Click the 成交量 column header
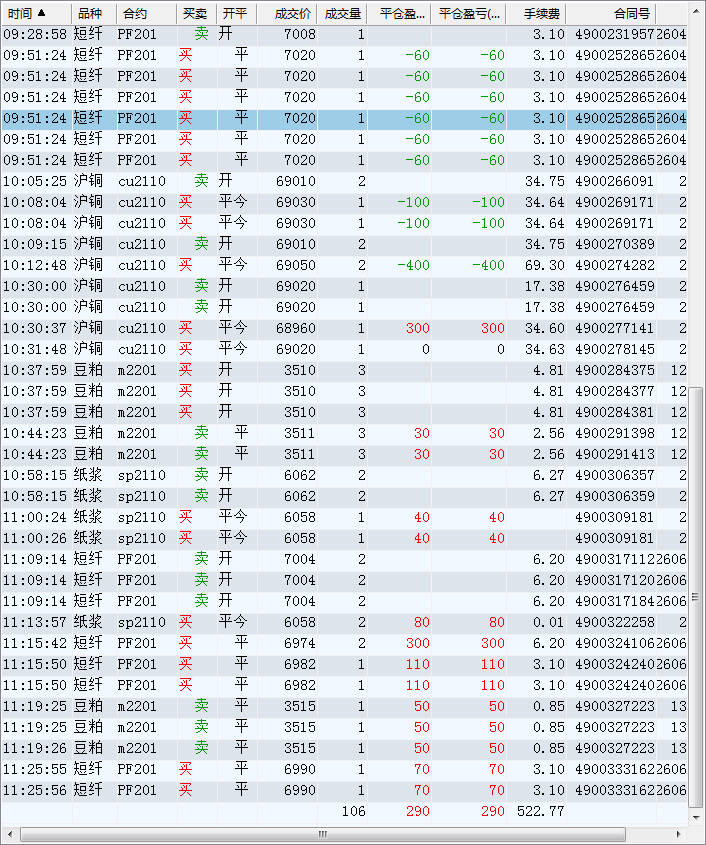The height and width of the screenshot is (845, 706). pyautogui.click(x=342, y=13)
